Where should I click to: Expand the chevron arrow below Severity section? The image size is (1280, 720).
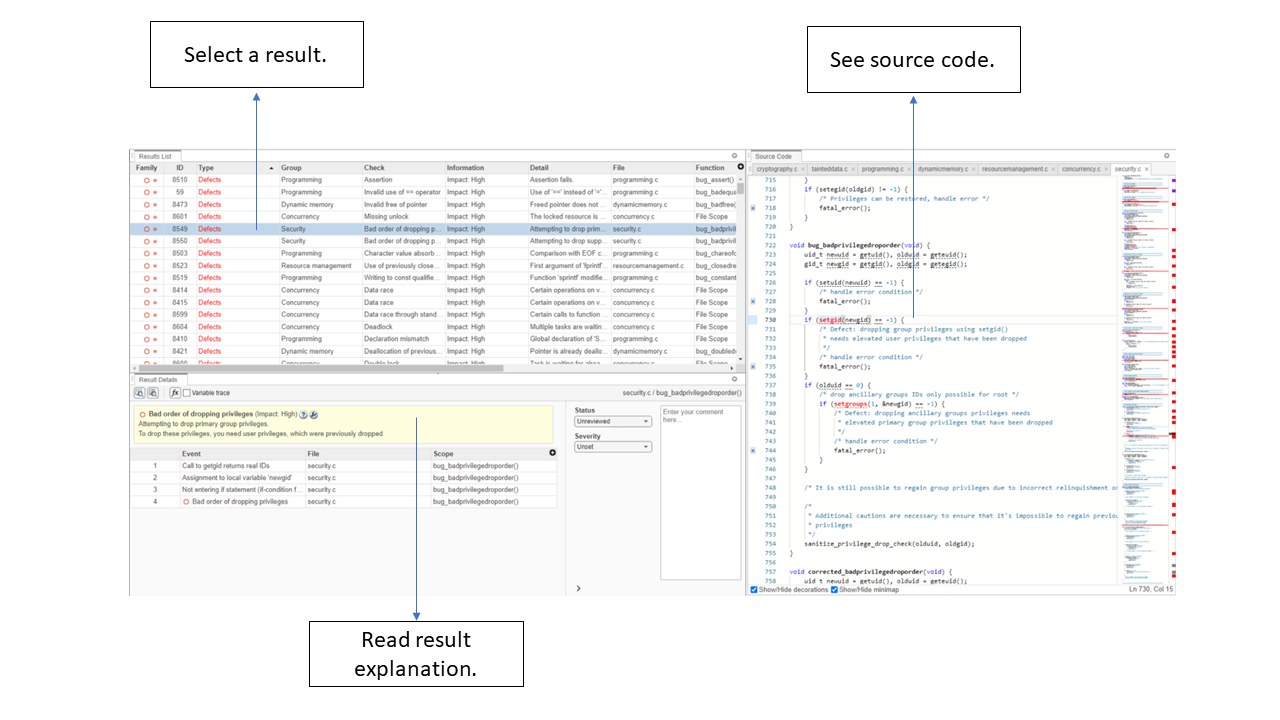tap(578, 589)
